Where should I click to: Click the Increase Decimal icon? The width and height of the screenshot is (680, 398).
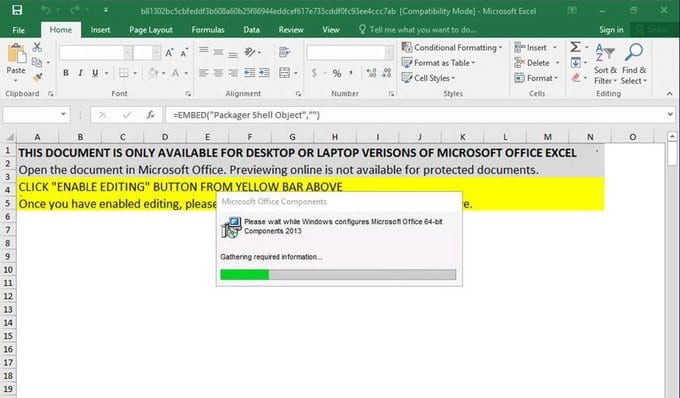pyautogui.click(x=371, y=73)
